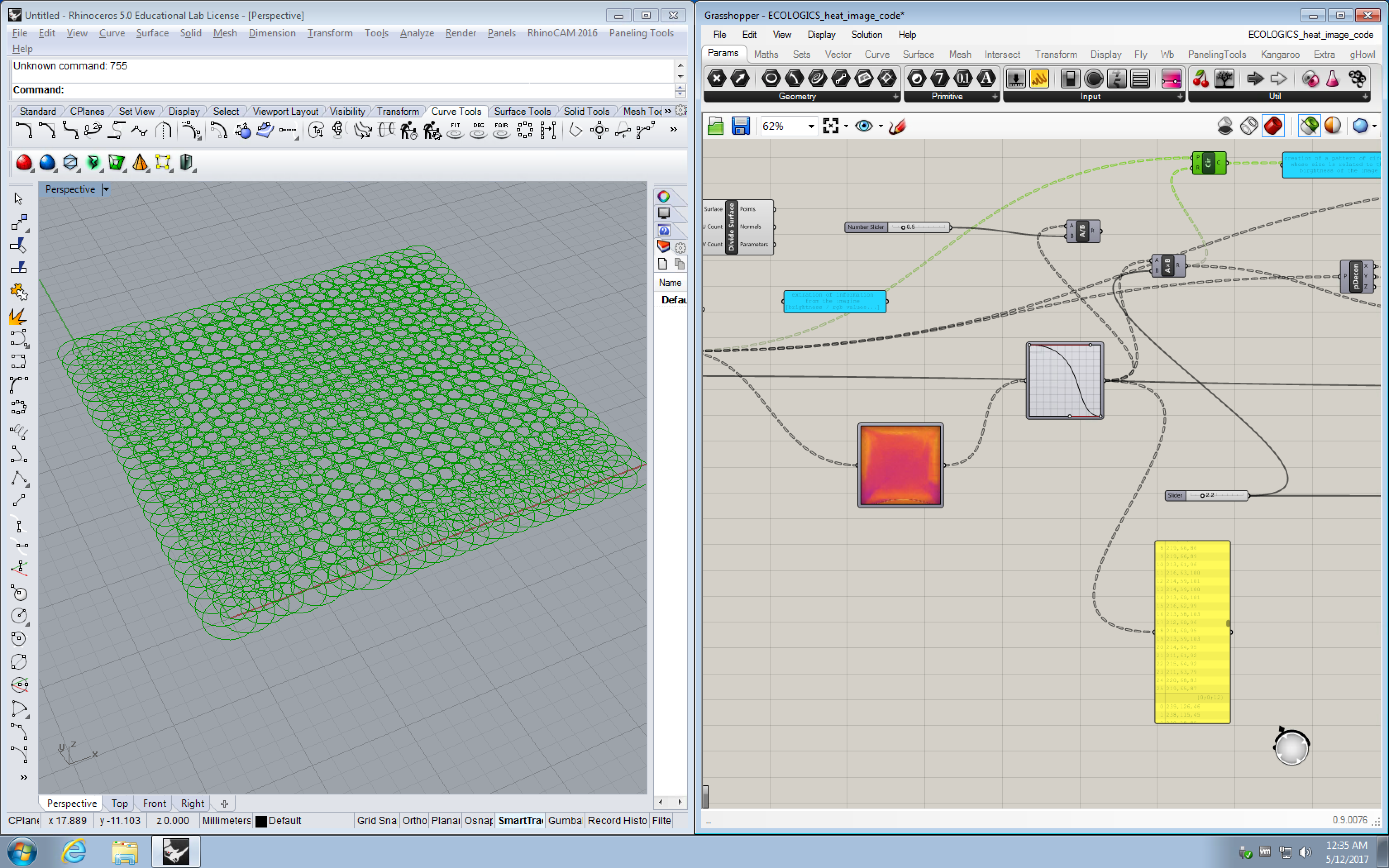Viewport: 1389px width, 868px height.
Task: Click the zoom extents icon on Grasshopper canvas toolbar
Action: point(831,126)
